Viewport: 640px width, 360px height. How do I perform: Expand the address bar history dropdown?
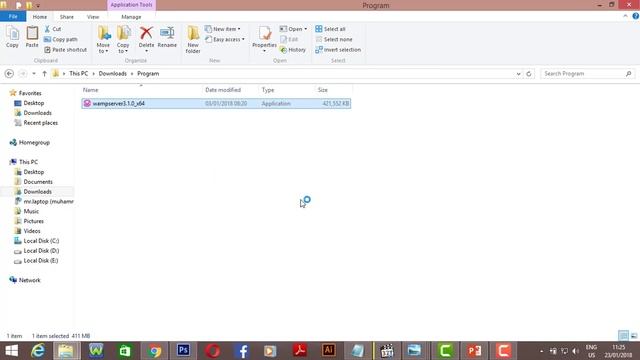(x=518, y=74)
